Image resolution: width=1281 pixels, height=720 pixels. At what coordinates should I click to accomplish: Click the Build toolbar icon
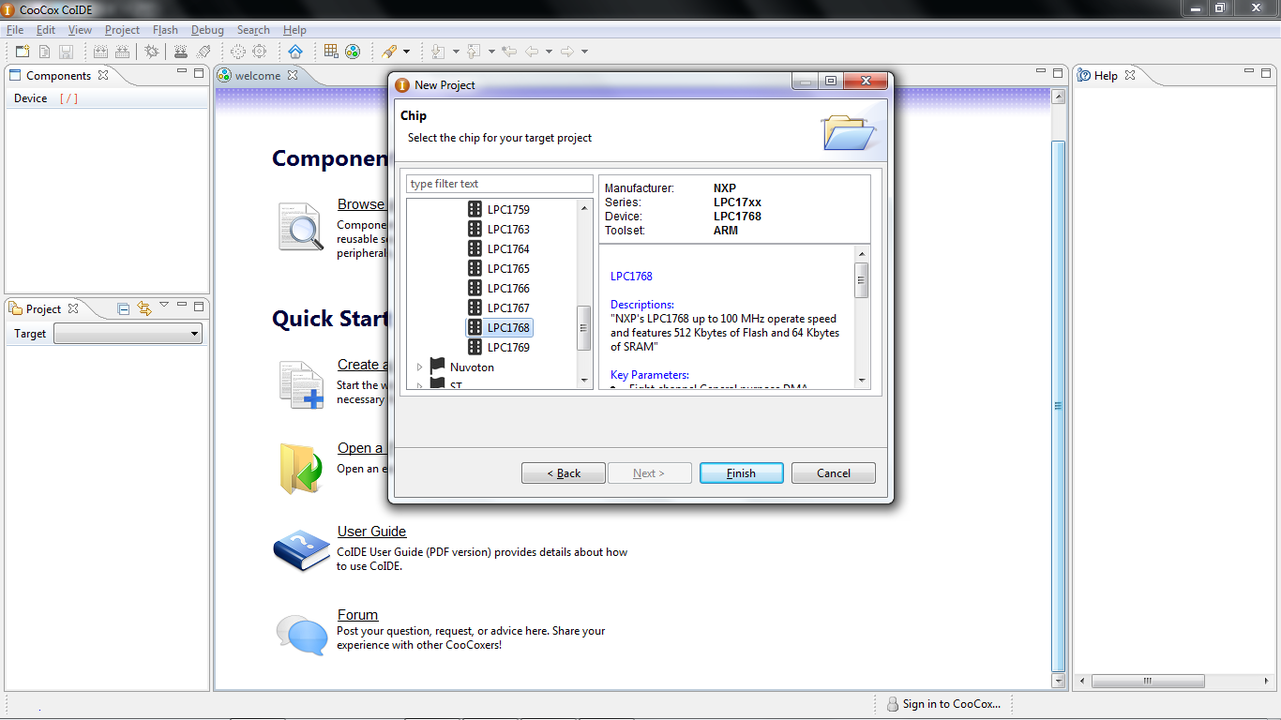pos(100,51)
